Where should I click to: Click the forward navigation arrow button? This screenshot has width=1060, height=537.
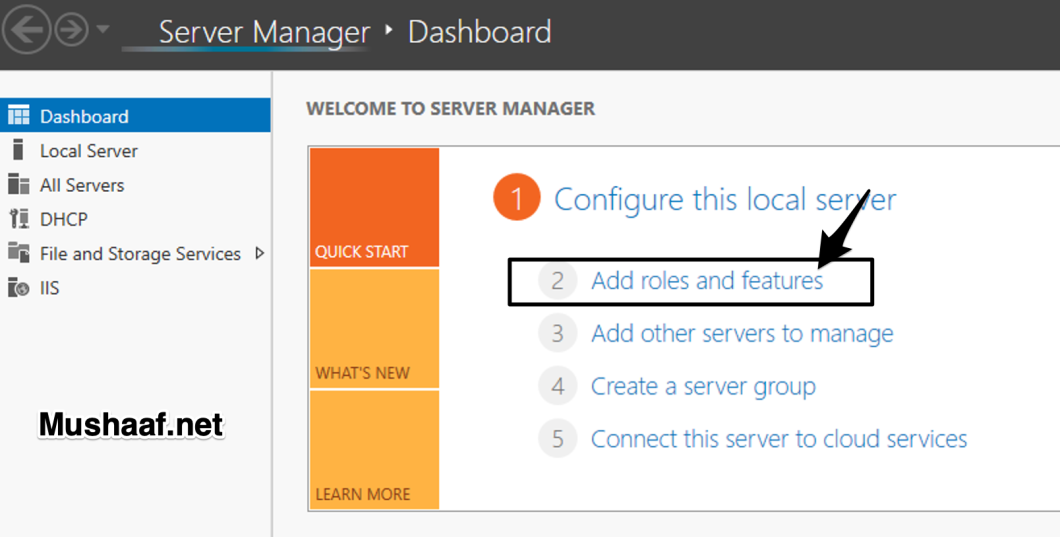[71, 30]
